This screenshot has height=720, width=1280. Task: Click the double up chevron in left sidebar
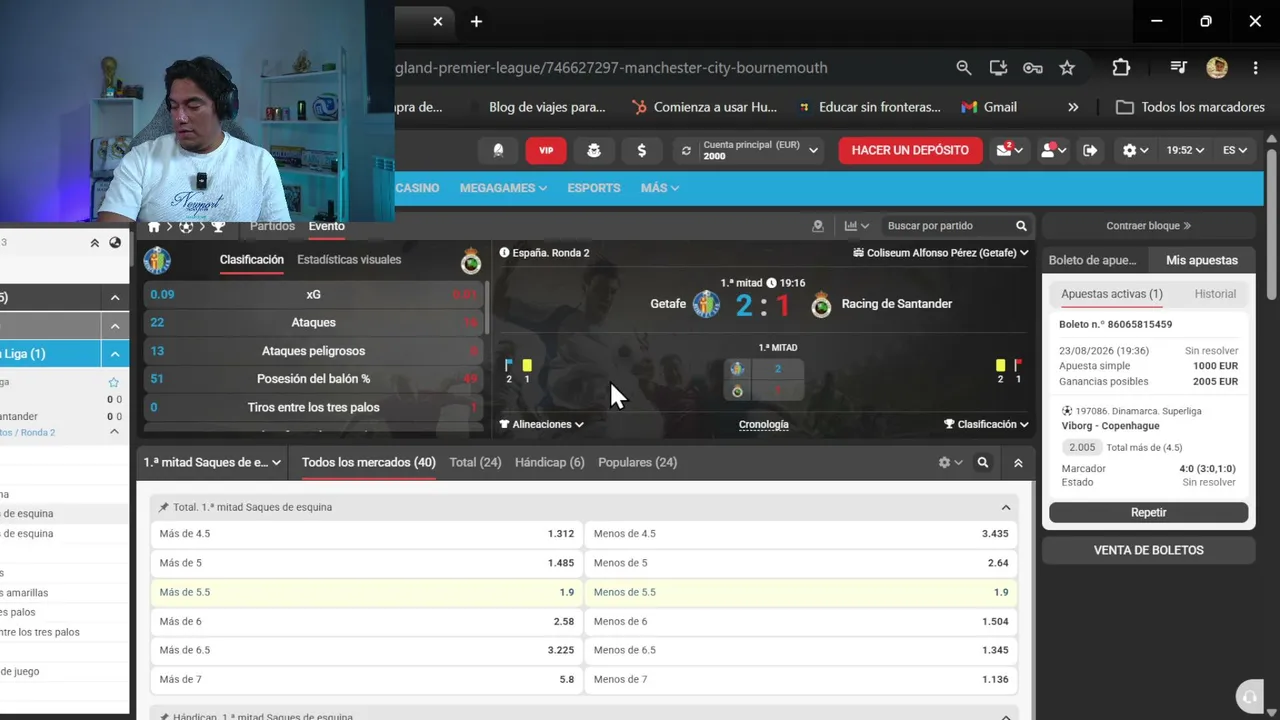[95, 242]
